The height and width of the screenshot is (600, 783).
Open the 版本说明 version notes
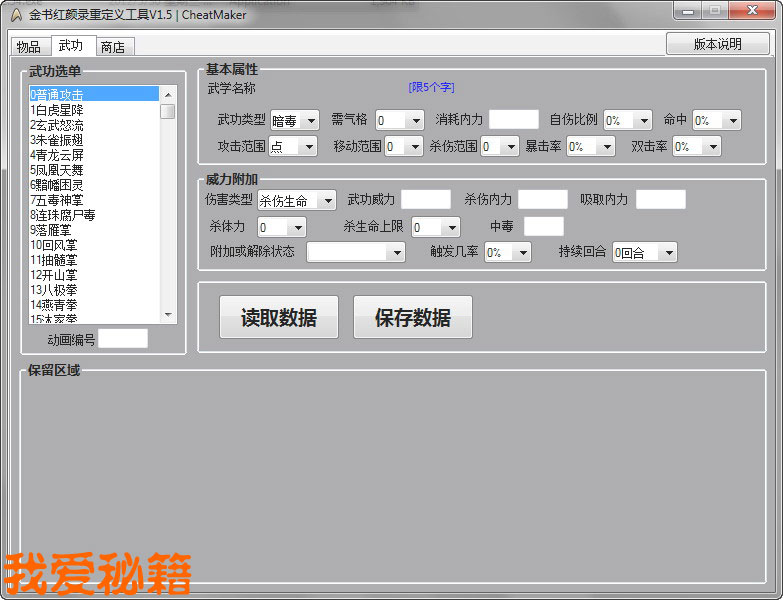coord(717,44)
